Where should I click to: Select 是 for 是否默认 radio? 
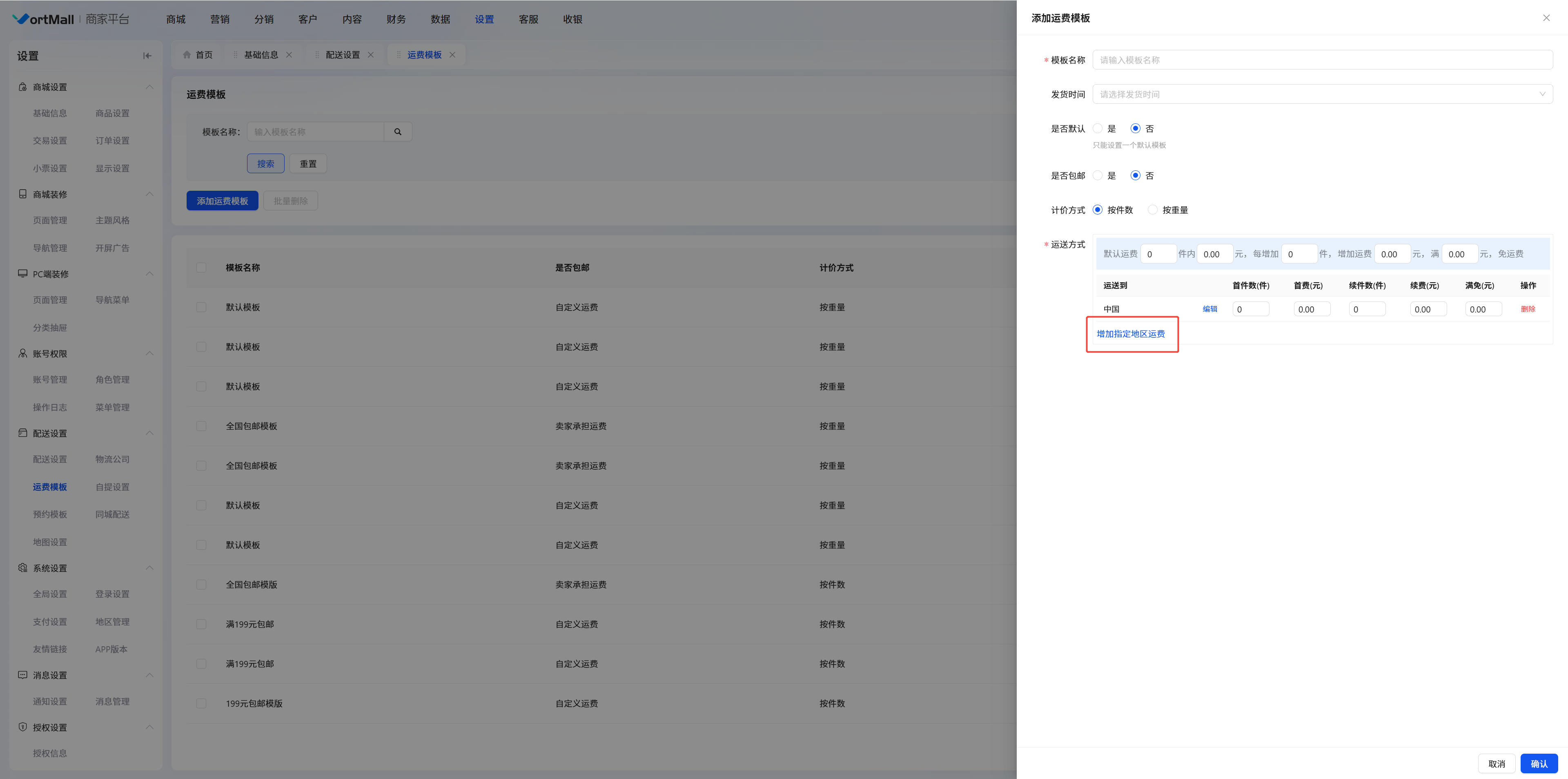tap(1098, 129)
